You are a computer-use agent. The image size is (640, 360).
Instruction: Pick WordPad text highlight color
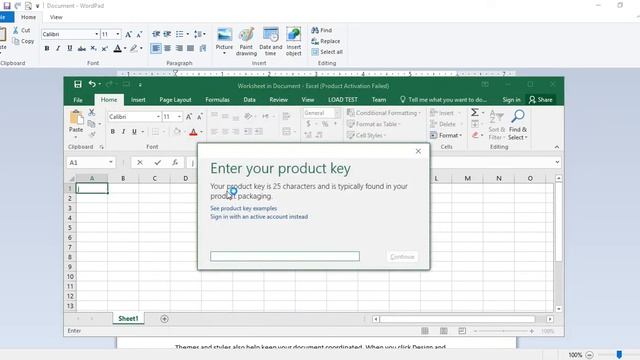tap(133, 49)
